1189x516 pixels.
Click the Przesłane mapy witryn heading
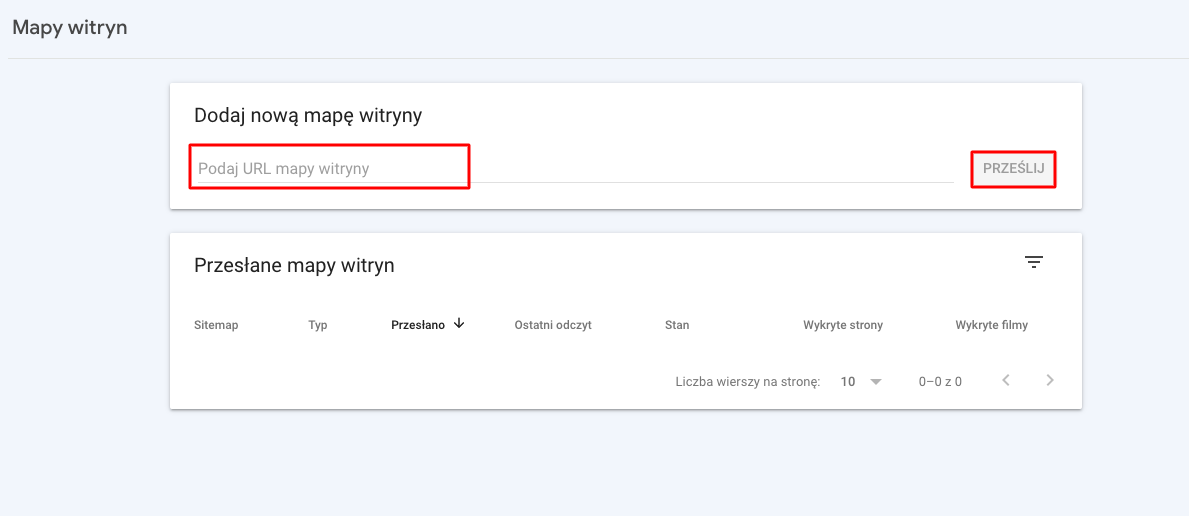coord(294,265)
